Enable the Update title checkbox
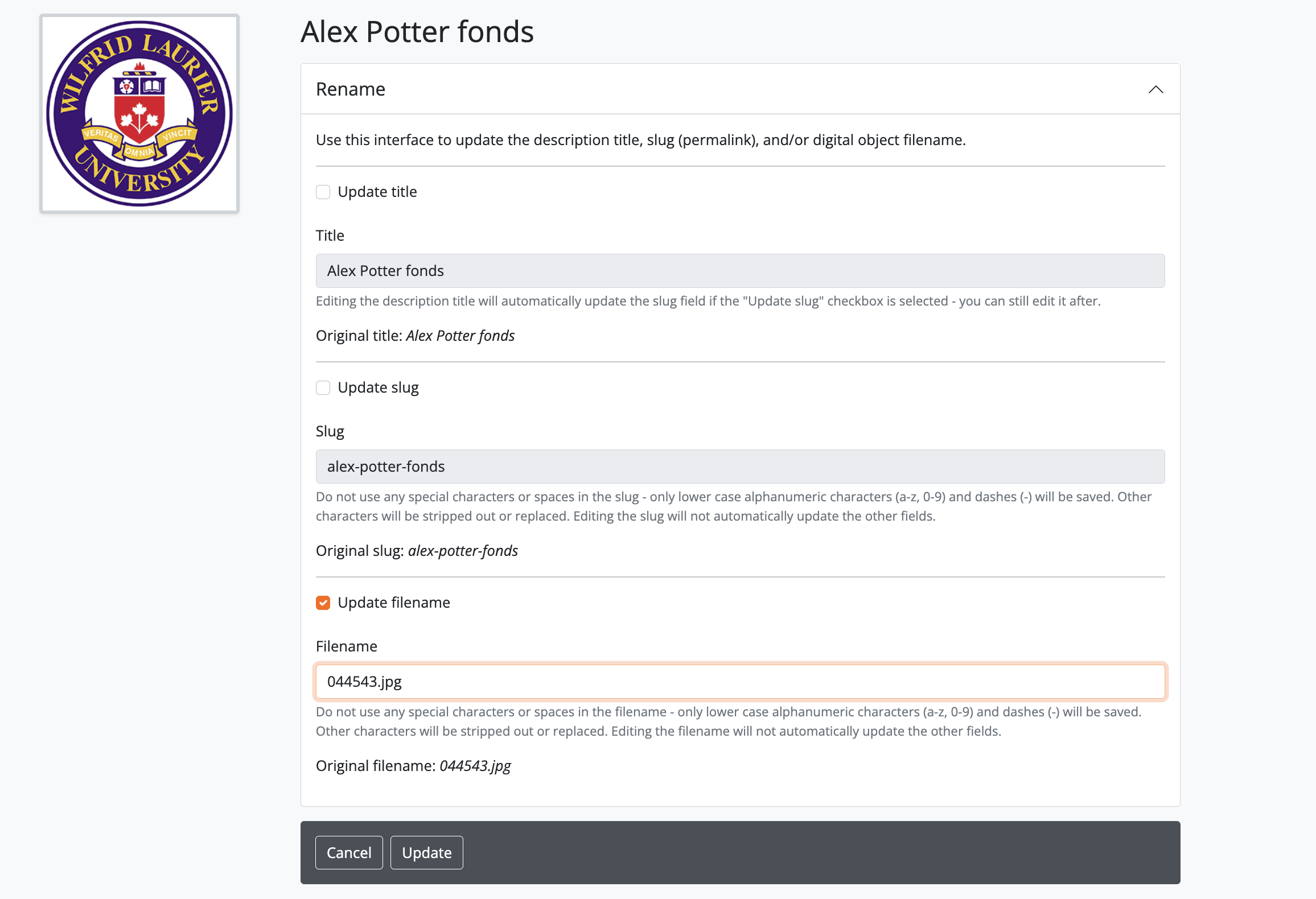 tap(323, 192)
